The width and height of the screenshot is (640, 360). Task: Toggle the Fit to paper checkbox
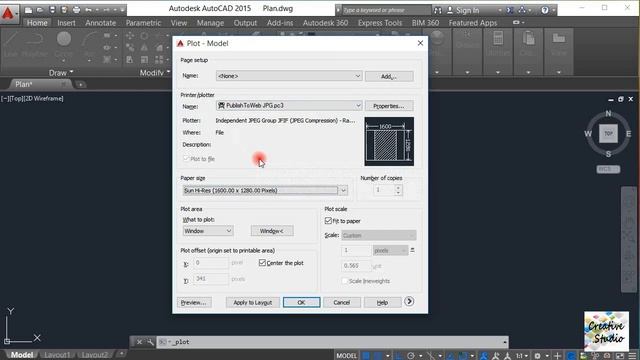(x=328, y=221)
